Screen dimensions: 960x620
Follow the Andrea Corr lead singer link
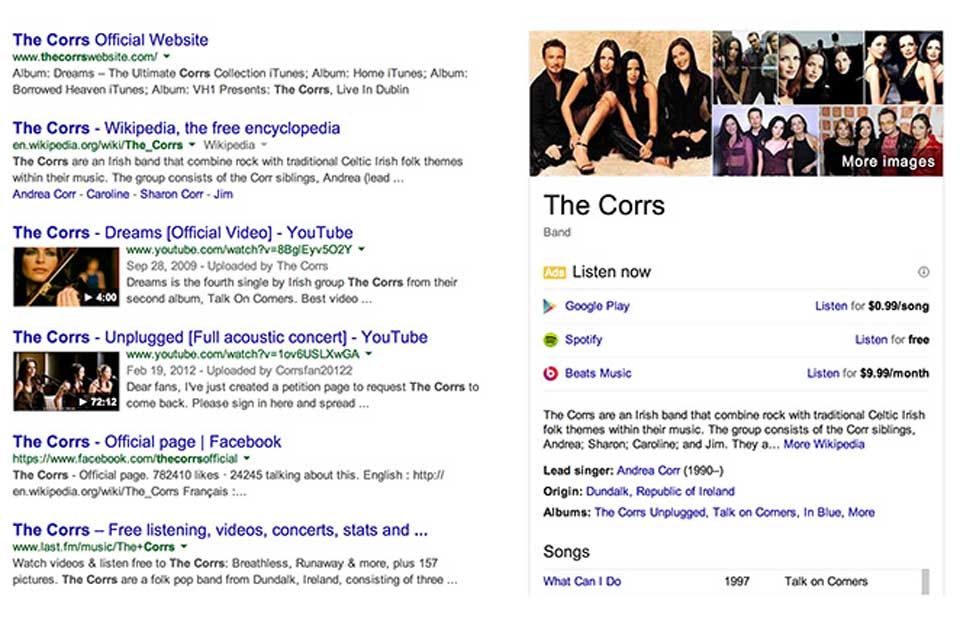point(648,470)
